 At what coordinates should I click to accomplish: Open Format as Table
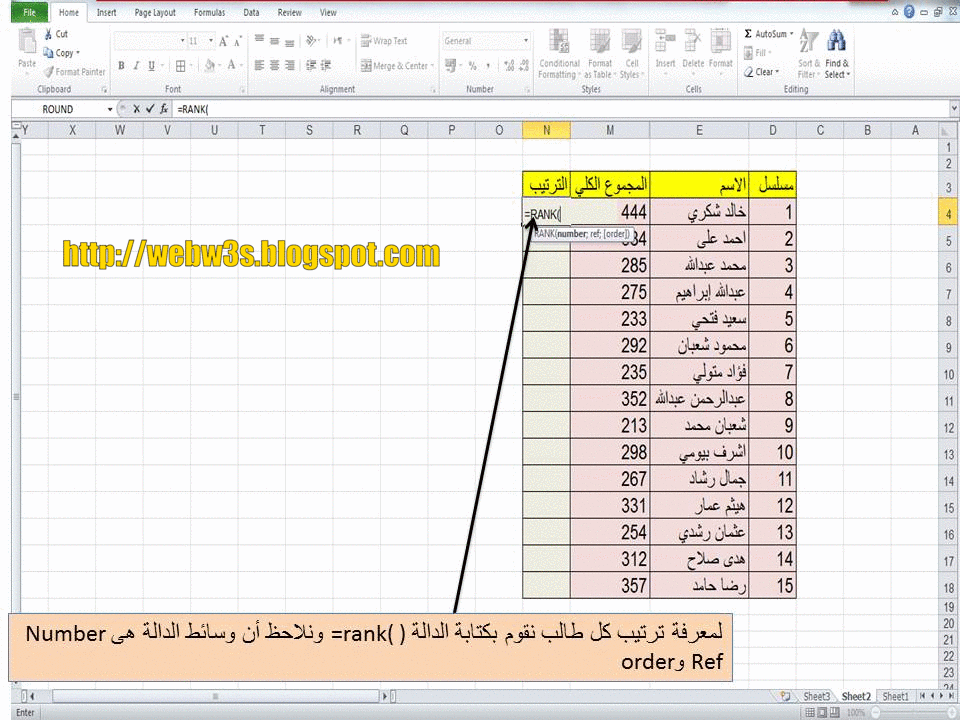coord(599,54)
